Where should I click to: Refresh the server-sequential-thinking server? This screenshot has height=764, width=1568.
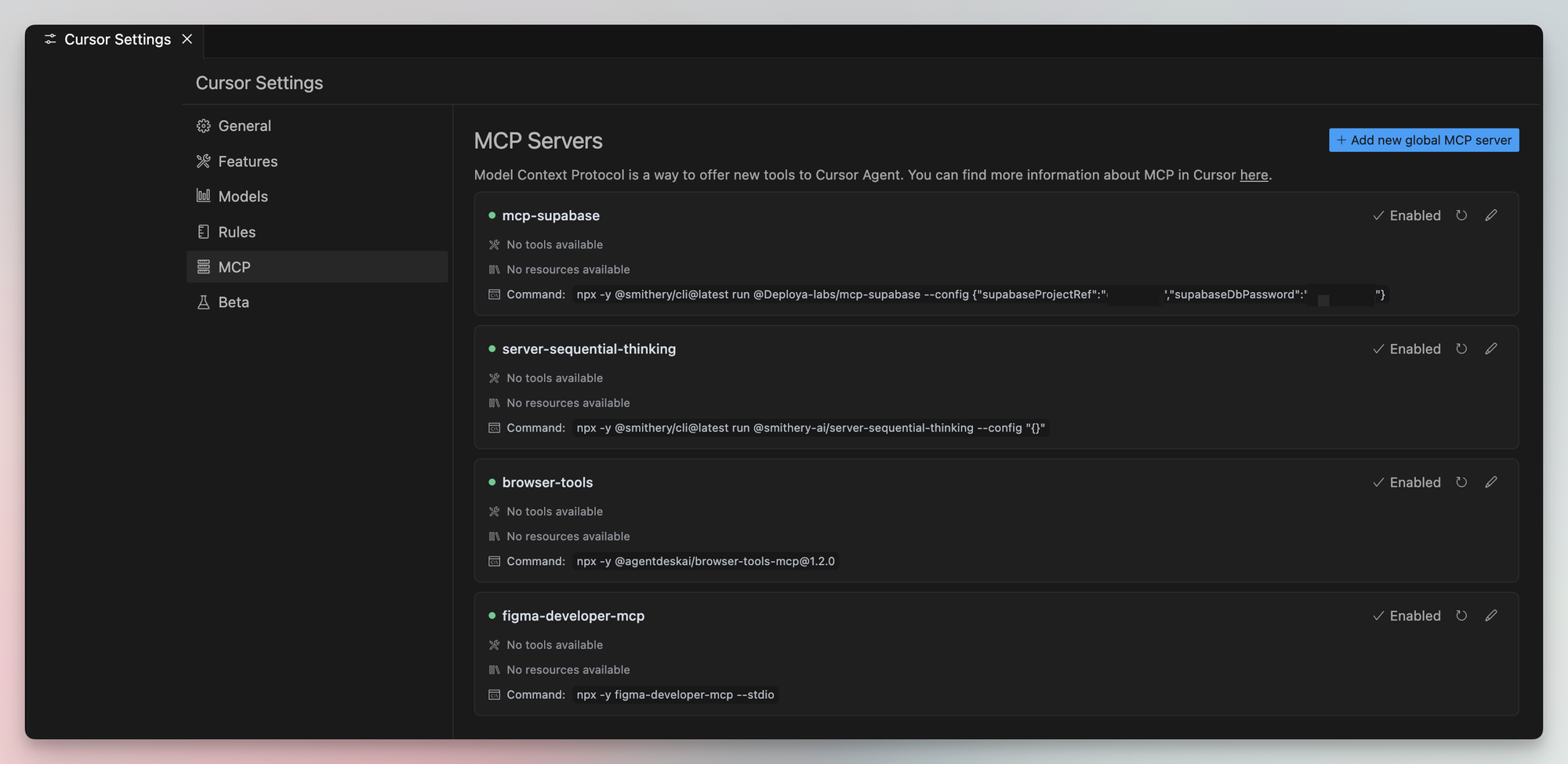point(1461,349)
